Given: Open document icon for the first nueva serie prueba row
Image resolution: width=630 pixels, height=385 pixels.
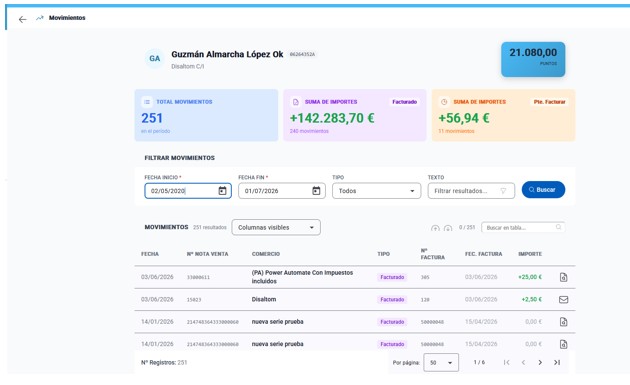Looking at the screenshot, I should [563, 322].
